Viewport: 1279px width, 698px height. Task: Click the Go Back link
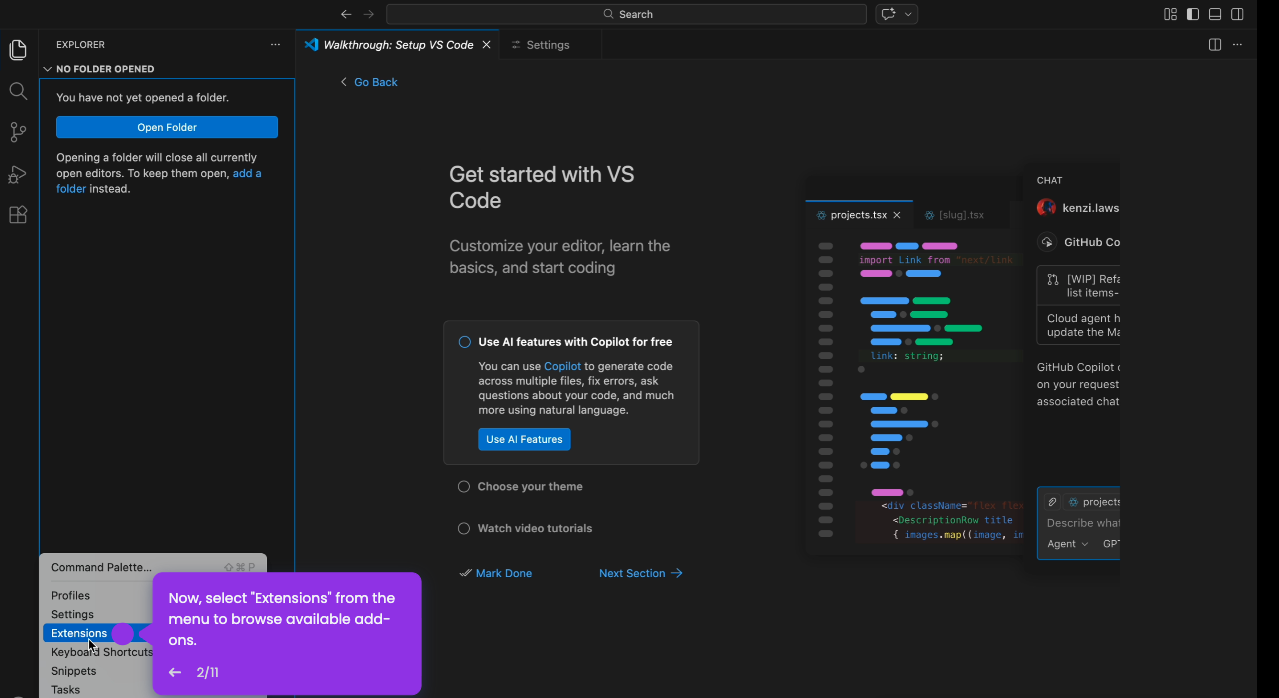[x=369, y=82]
